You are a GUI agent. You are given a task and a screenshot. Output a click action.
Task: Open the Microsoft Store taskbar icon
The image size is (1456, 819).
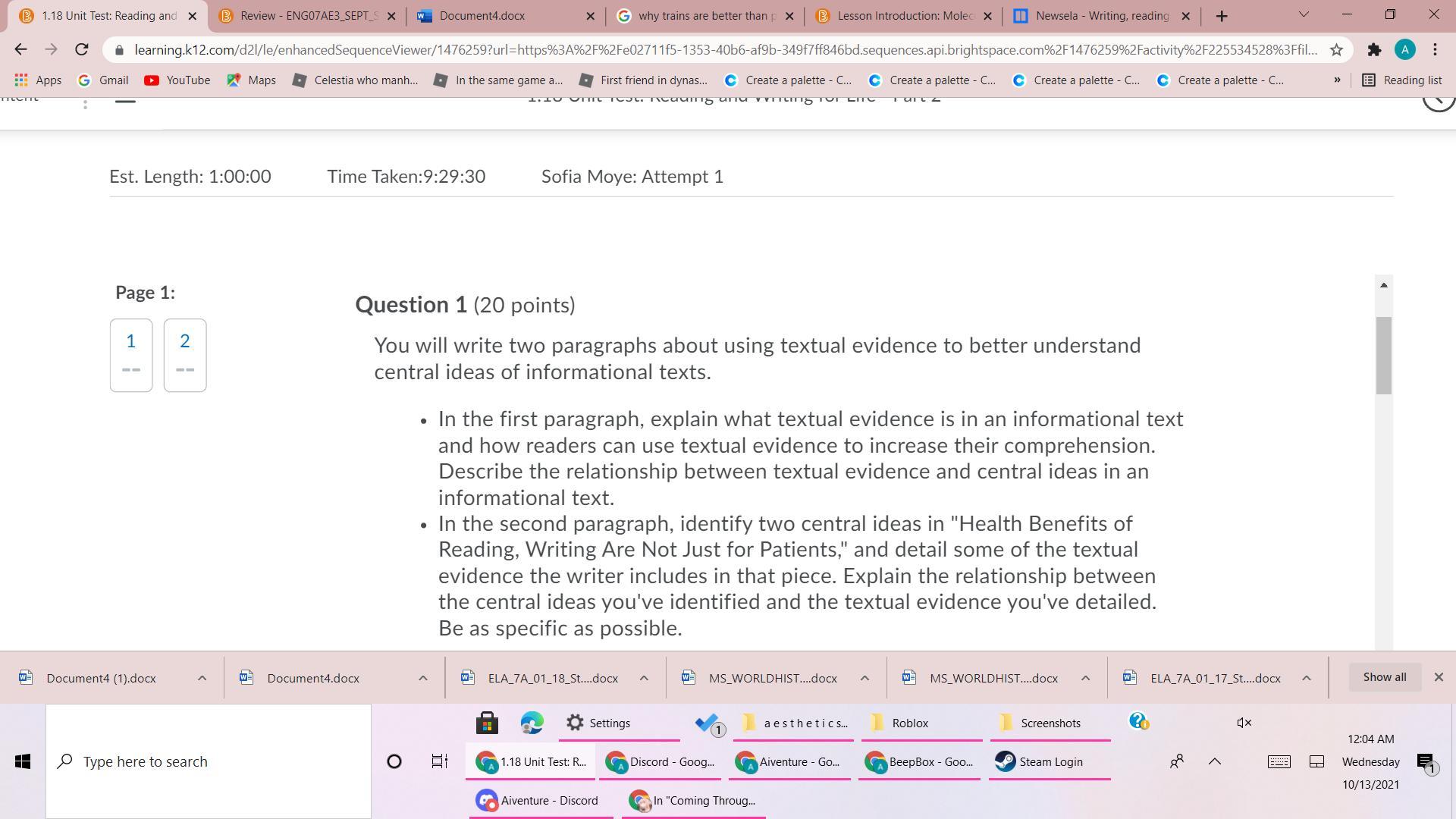[x=487, y=723]
